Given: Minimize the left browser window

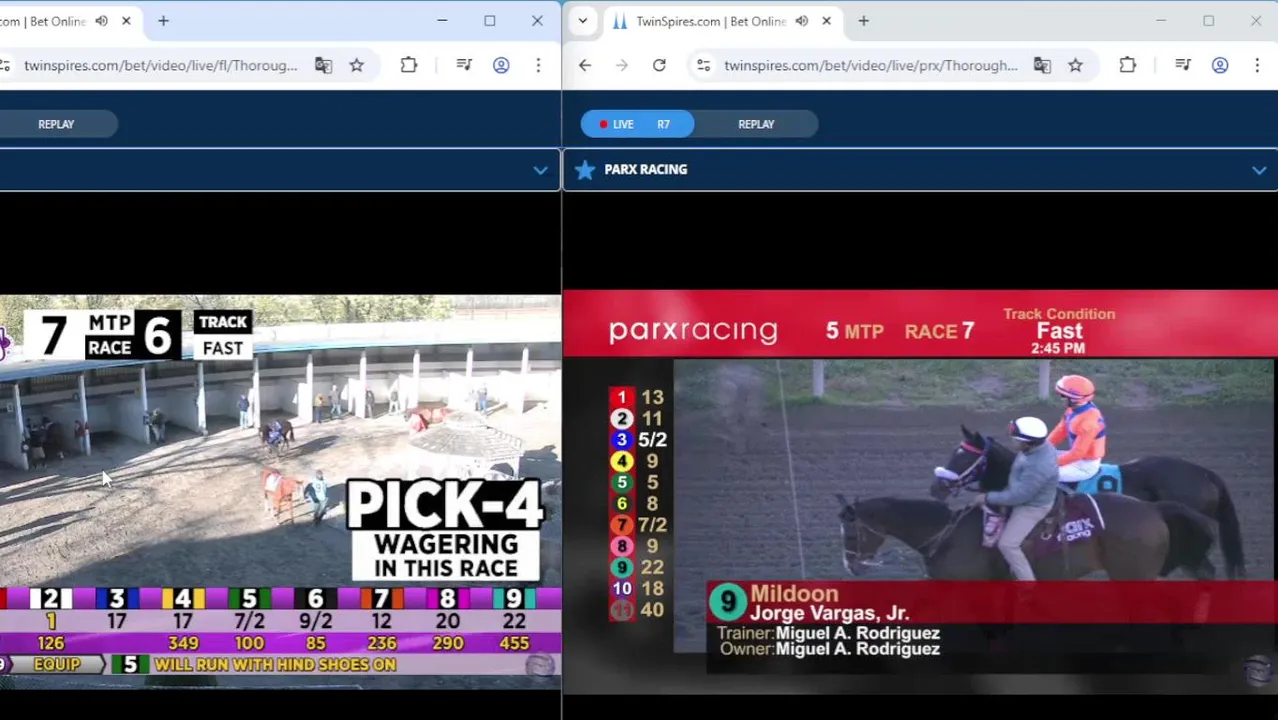Looking at the screenshot, I should 442,21.
